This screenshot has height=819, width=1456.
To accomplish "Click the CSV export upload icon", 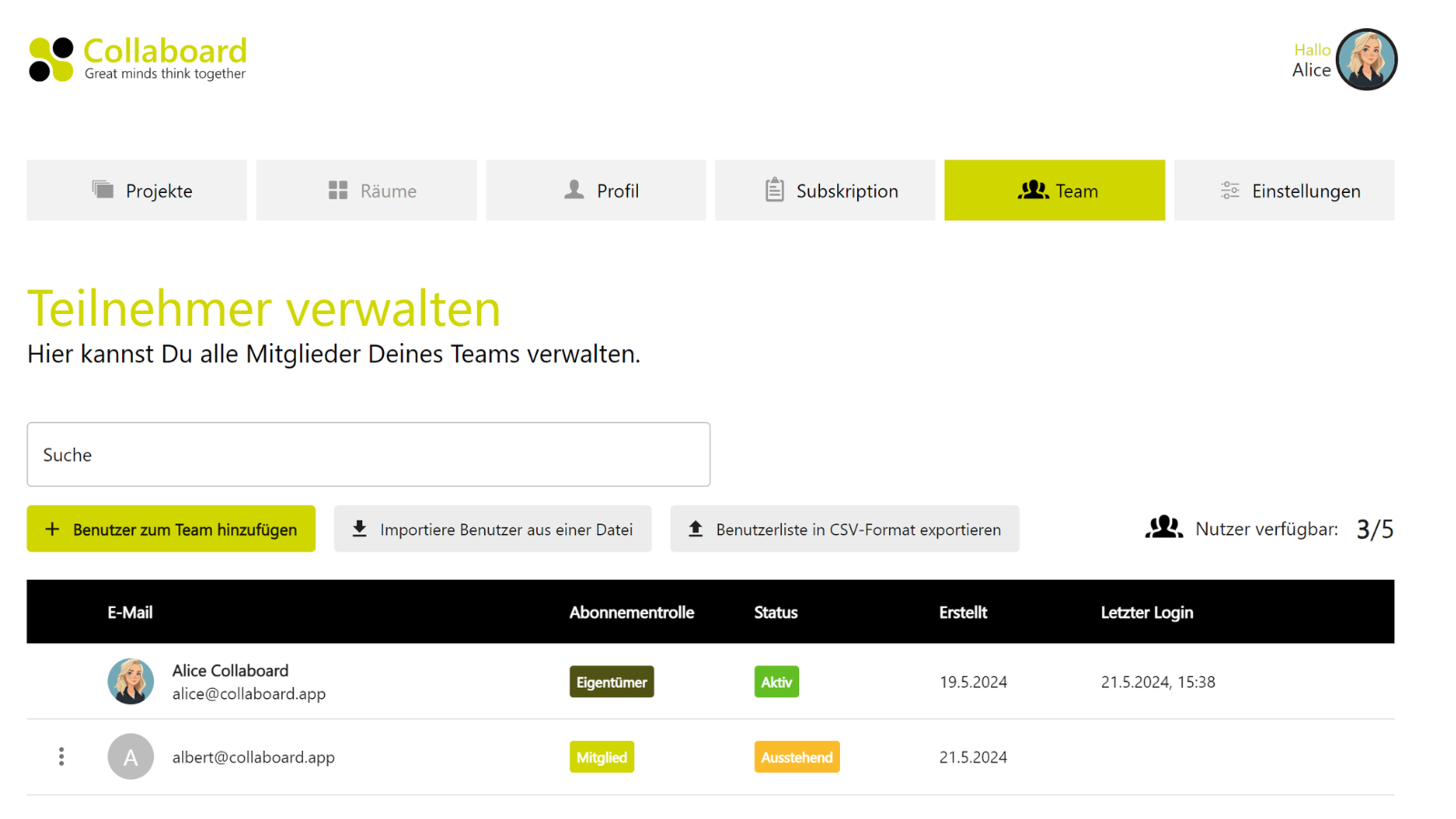I will (x=697, y=529).
